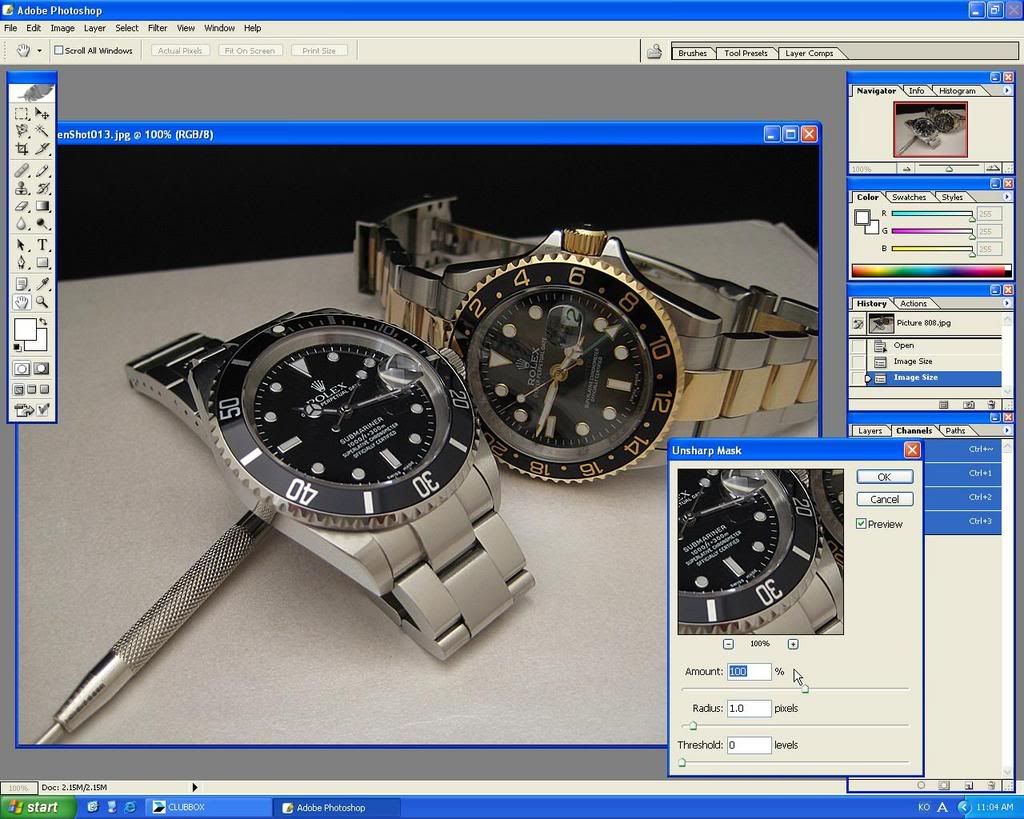This screenshot has width=1024, height=819.
Task: Switch to Full Screen Mode with Menu Bar
Action: click(31, 390)
